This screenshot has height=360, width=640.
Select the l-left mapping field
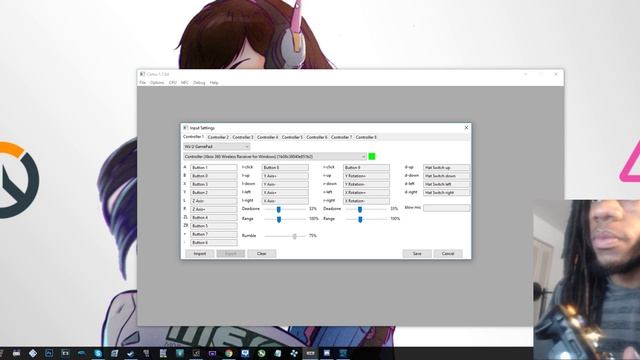click(285, 192)
